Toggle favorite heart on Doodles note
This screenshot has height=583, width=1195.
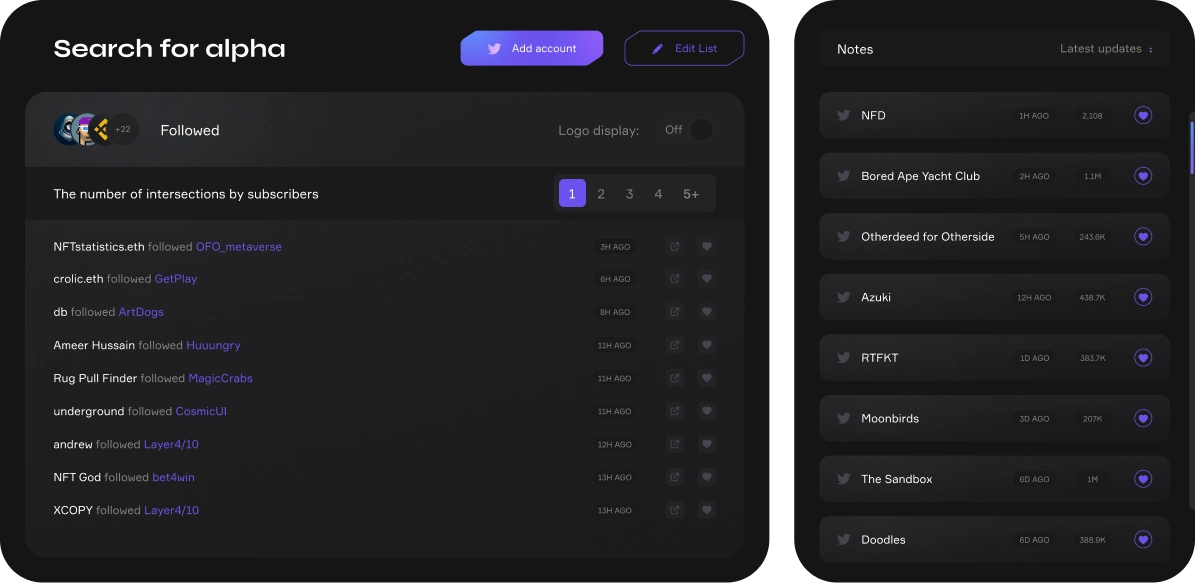point(1142,540)
